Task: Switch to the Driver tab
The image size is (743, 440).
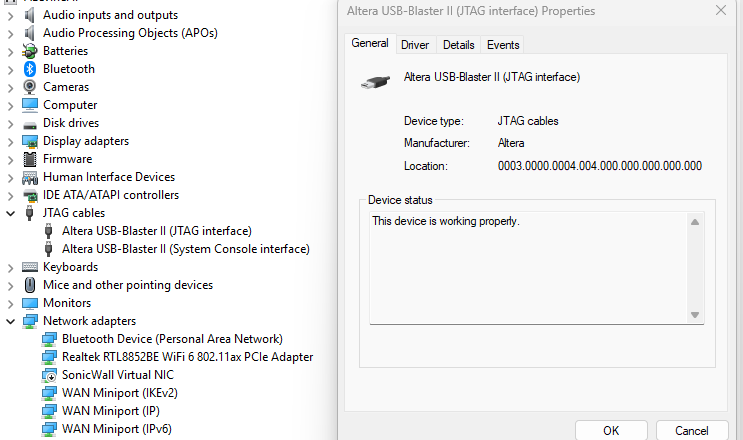Action: click(x=415, y=45)
